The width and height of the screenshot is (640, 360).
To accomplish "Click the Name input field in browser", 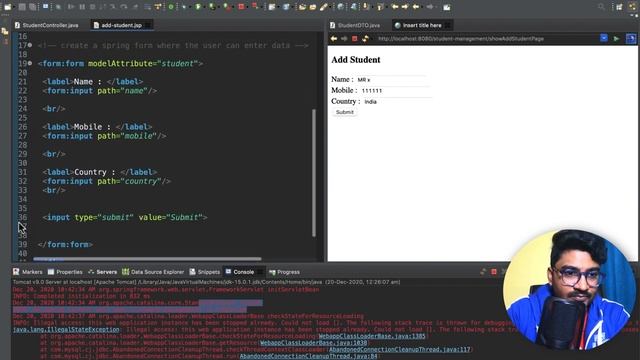I will click(392, 80).
